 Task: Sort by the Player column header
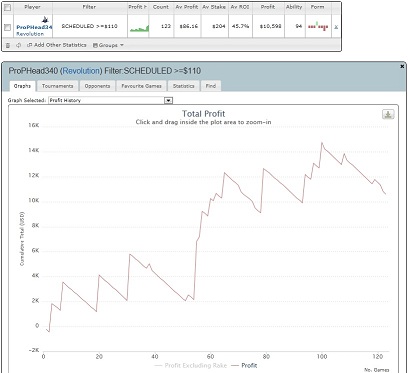pos(32,7)
